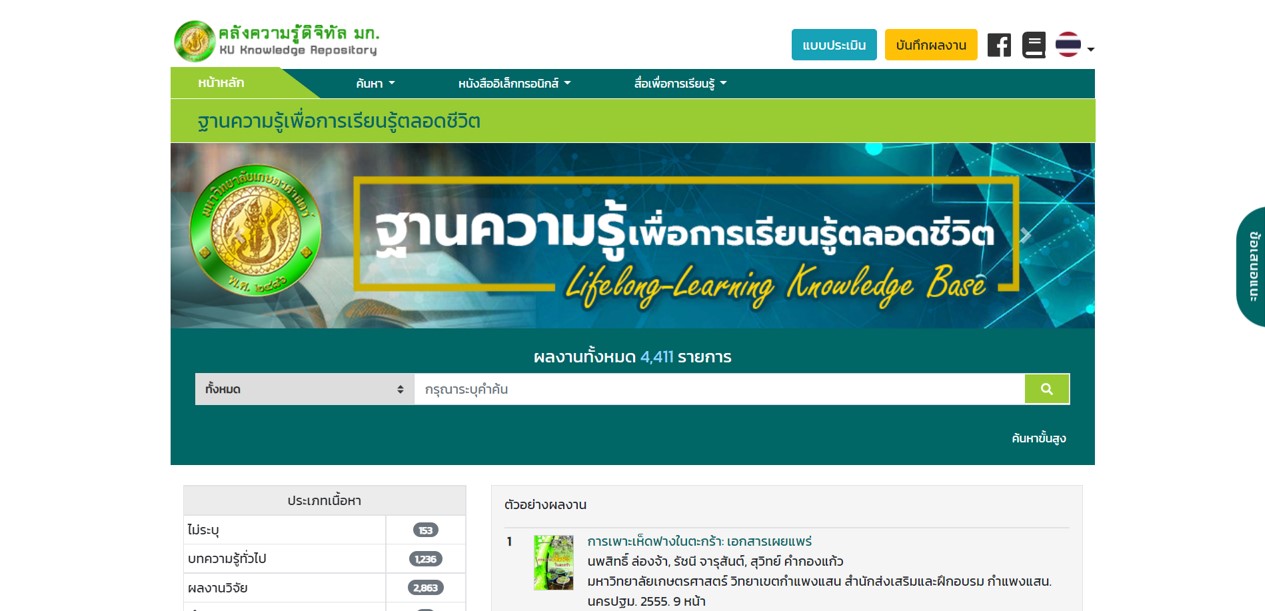Select the ไม่ระบุ content type row
Image resolution: width=1265 pixels, height=611 pixels.
tap(324, 530)
